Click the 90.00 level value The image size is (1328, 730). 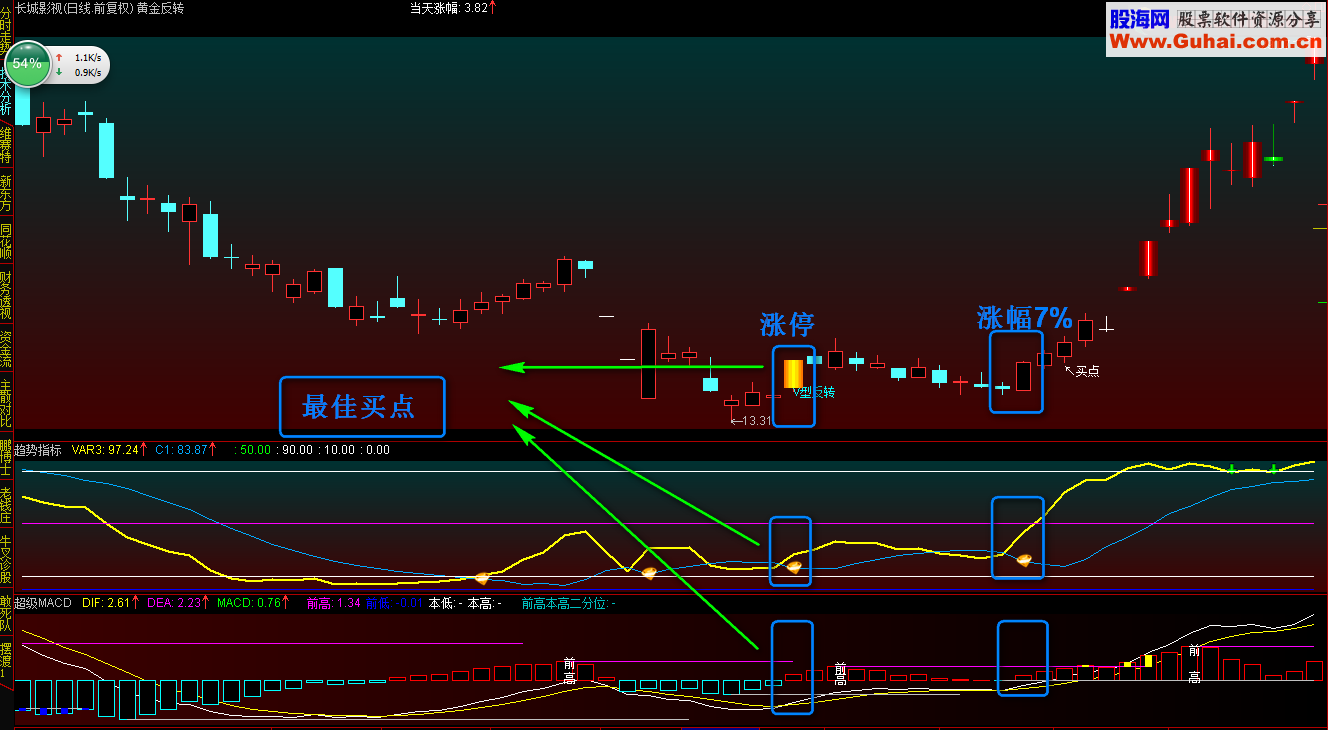(297, 450)
